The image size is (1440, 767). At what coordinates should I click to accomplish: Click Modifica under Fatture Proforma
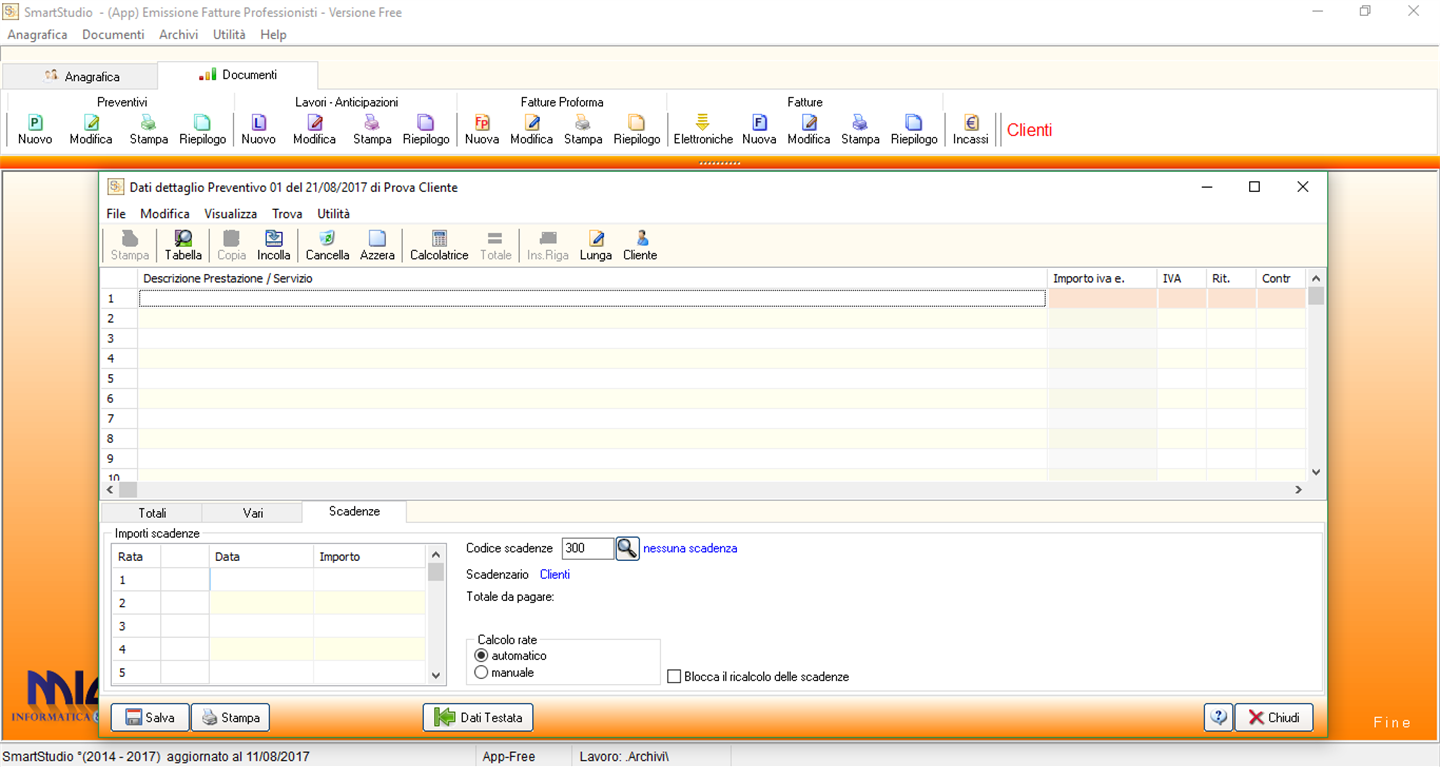(532, 130)
